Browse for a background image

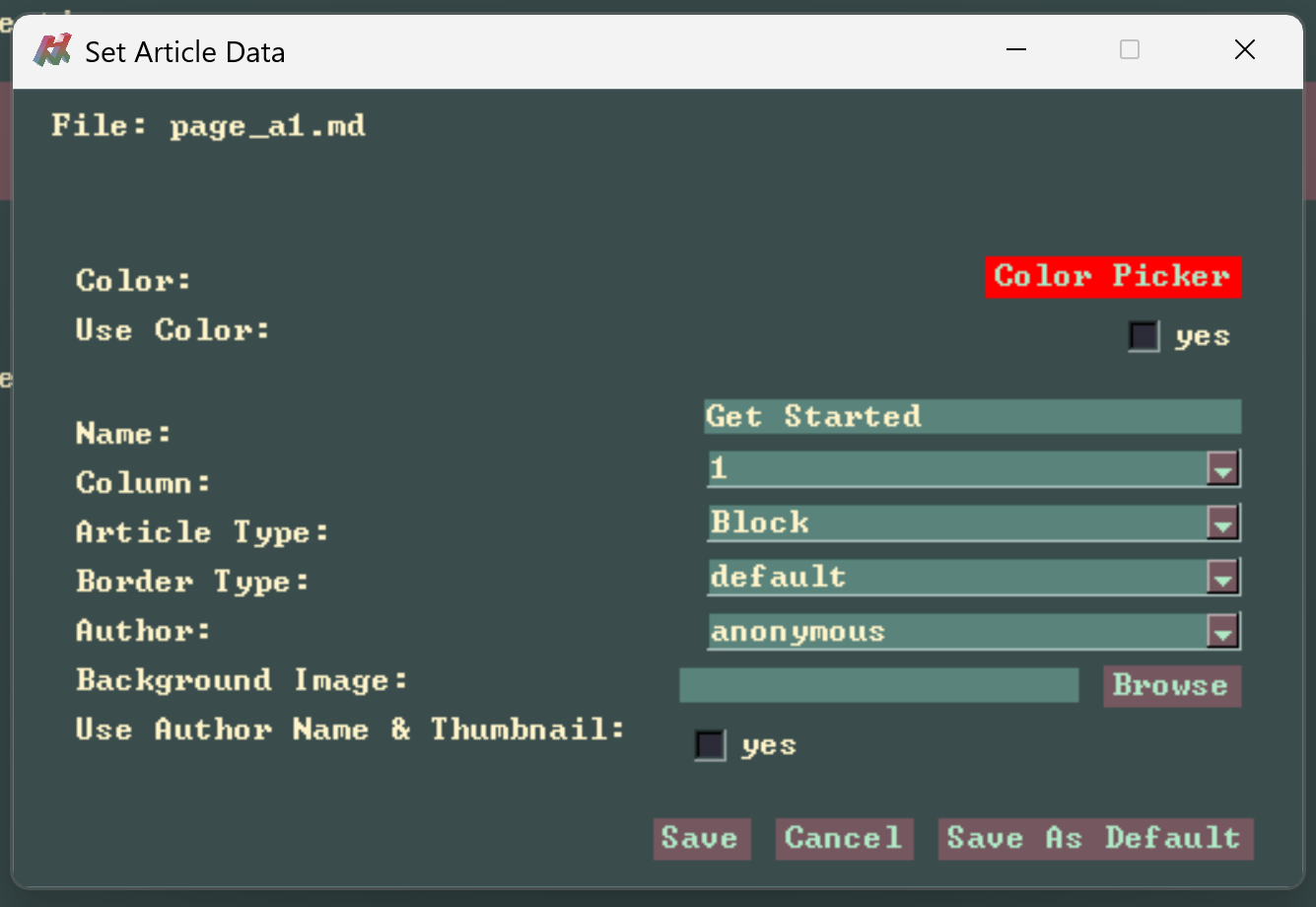(1171, 685)
